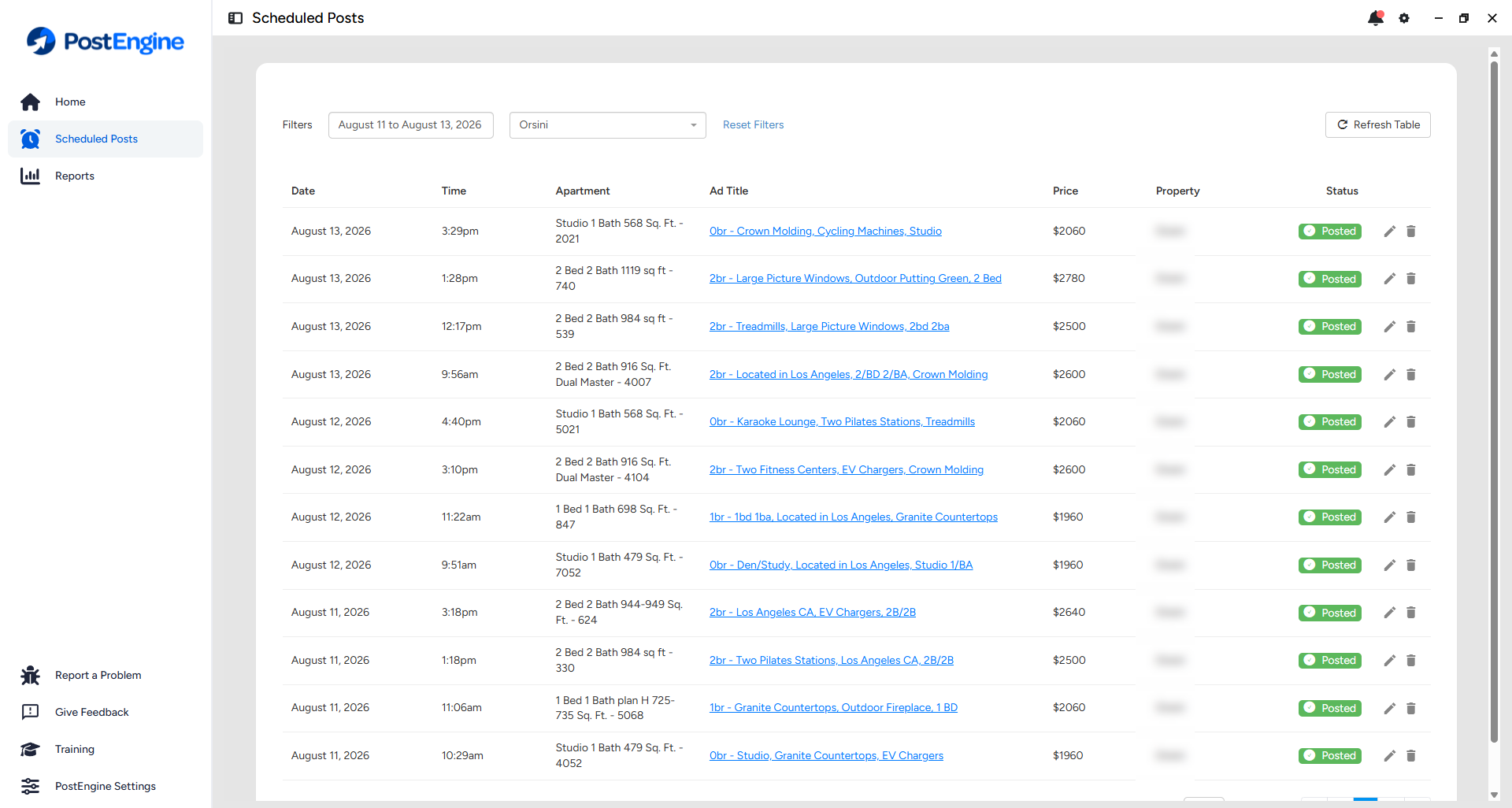Click scrollbar down arrow

[x=1494, y=795]
